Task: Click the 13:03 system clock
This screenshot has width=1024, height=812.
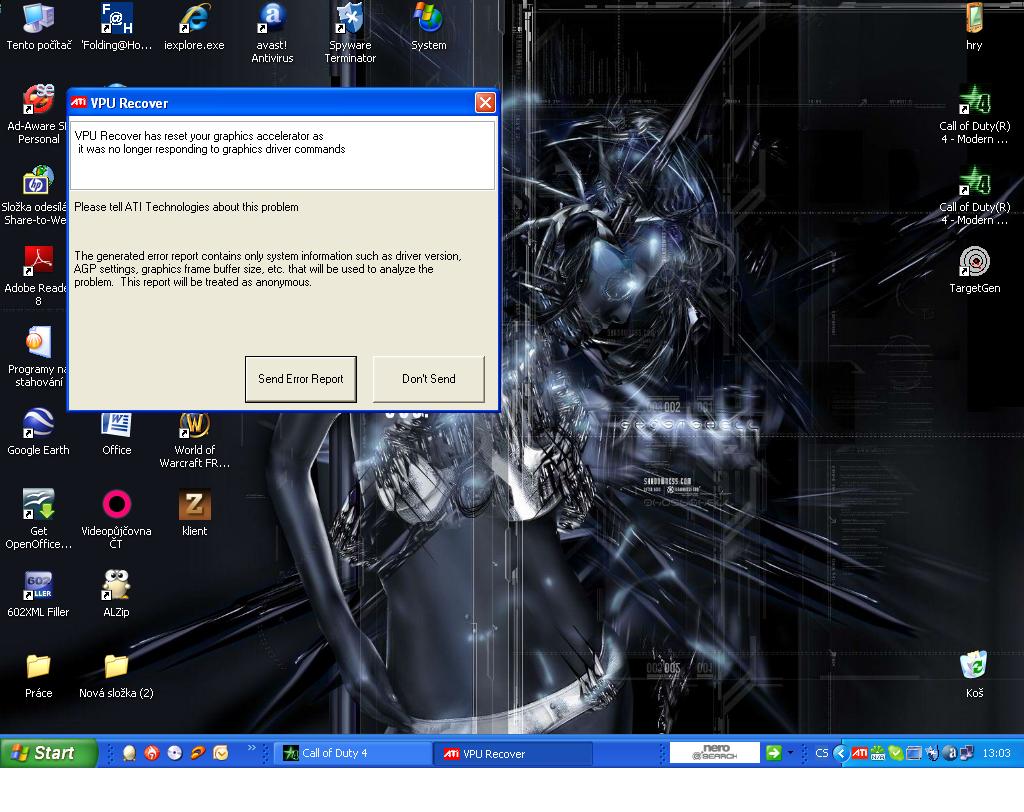Action: point(996,753)
